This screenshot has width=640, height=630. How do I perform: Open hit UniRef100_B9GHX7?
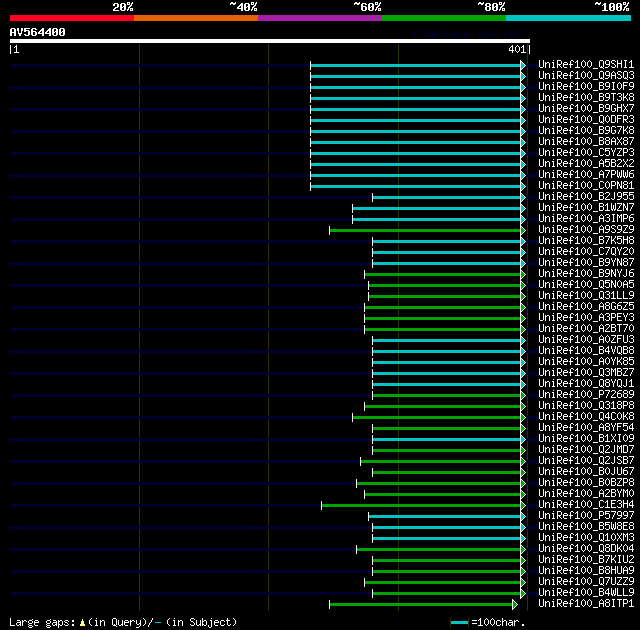[x=586, y=109]
